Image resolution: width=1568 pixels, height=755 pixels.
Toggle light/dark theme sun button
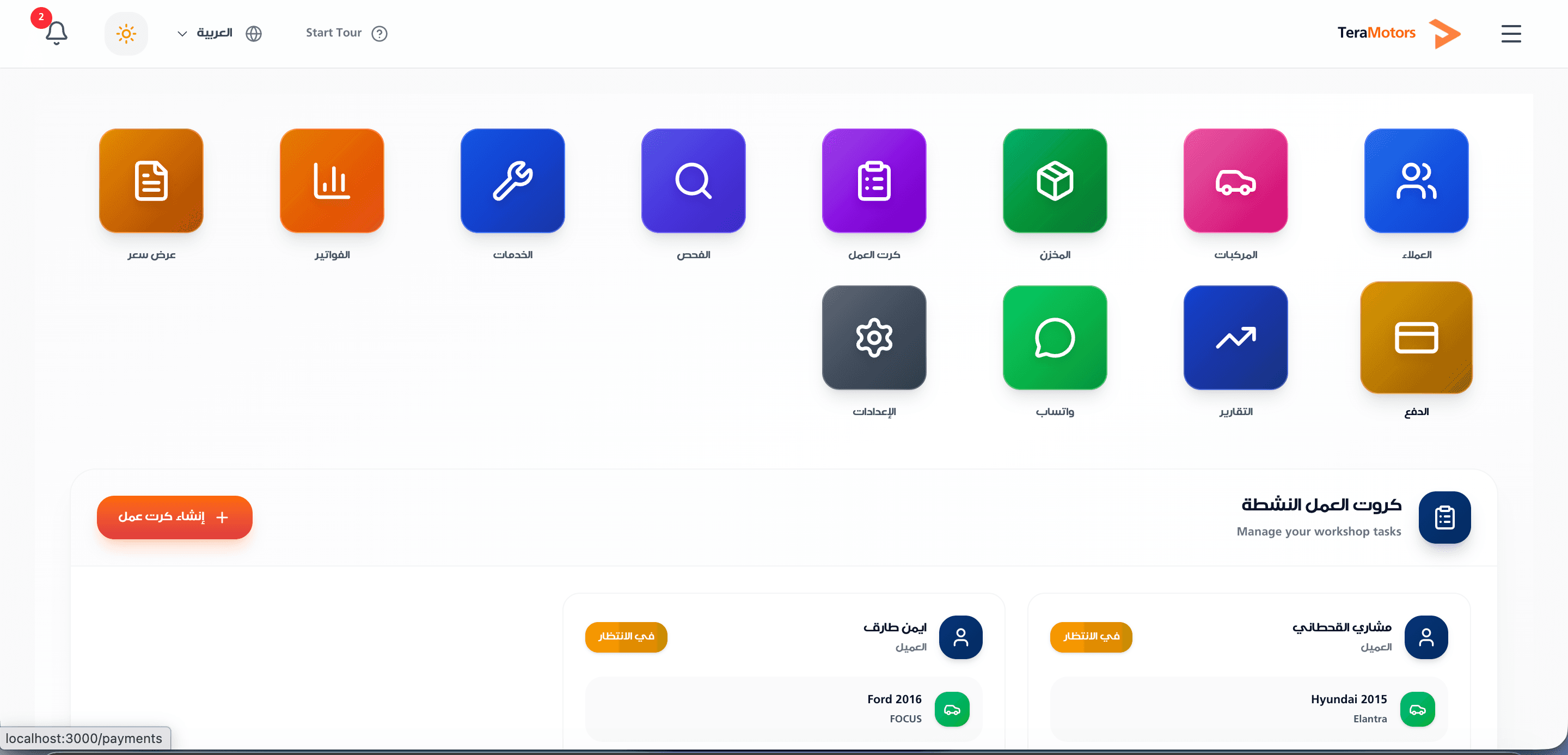click(x=126, y=33)
